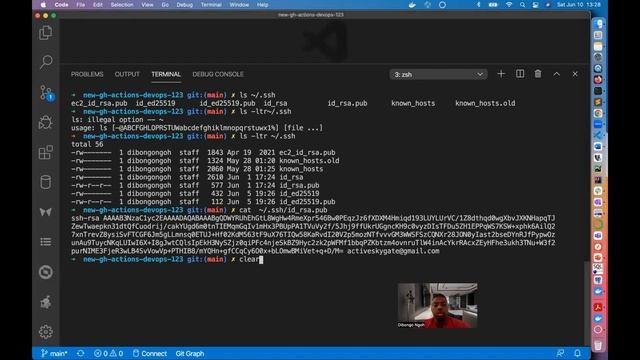Image resolution: width=640 pixels, height=360 pixels.
Task: Switch to the DEBUG CONSOLE tab
Action: coord(218,74)
